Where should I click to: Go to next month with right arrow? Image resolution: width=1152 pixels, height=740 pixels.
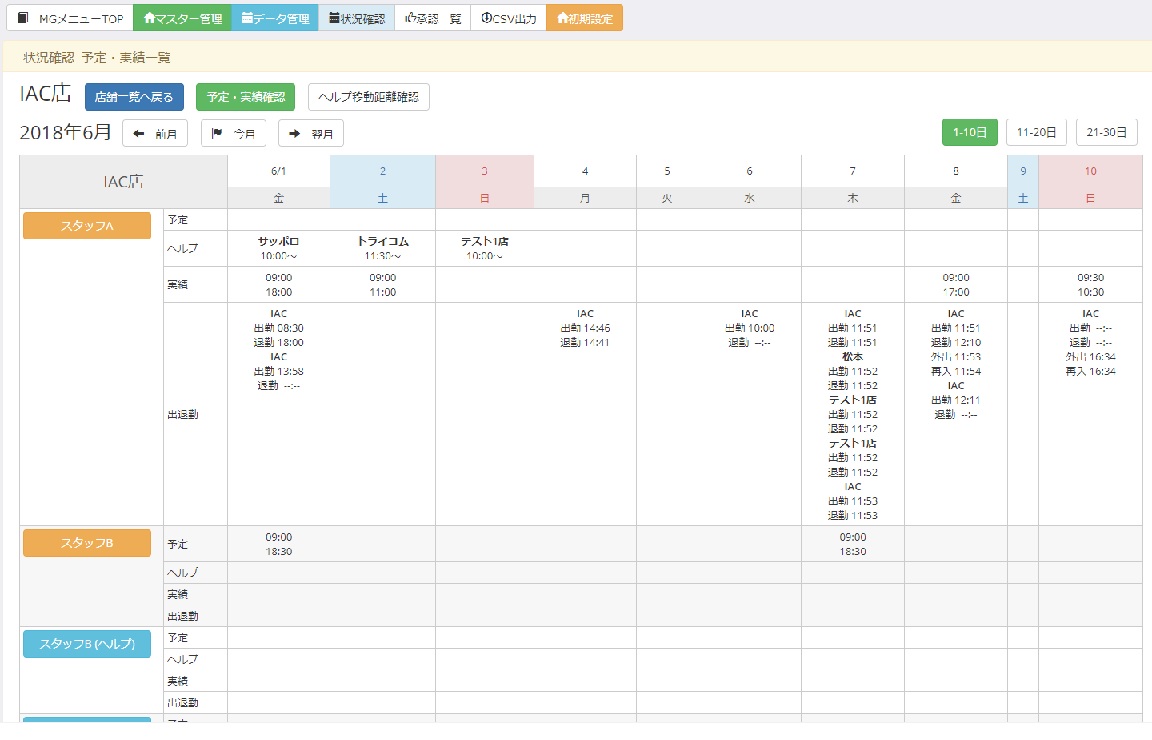295,133
